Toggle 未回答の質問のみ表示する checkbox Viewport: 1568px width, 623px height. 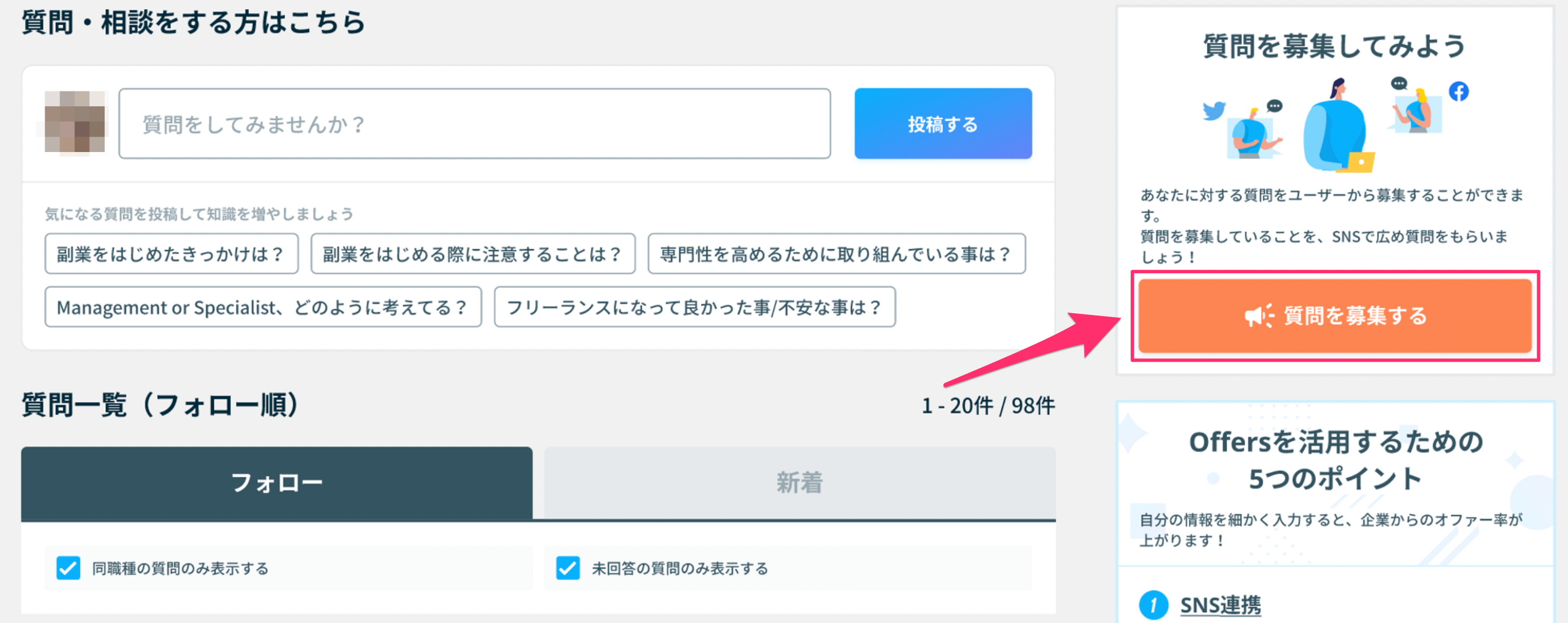tap(567, 568)
